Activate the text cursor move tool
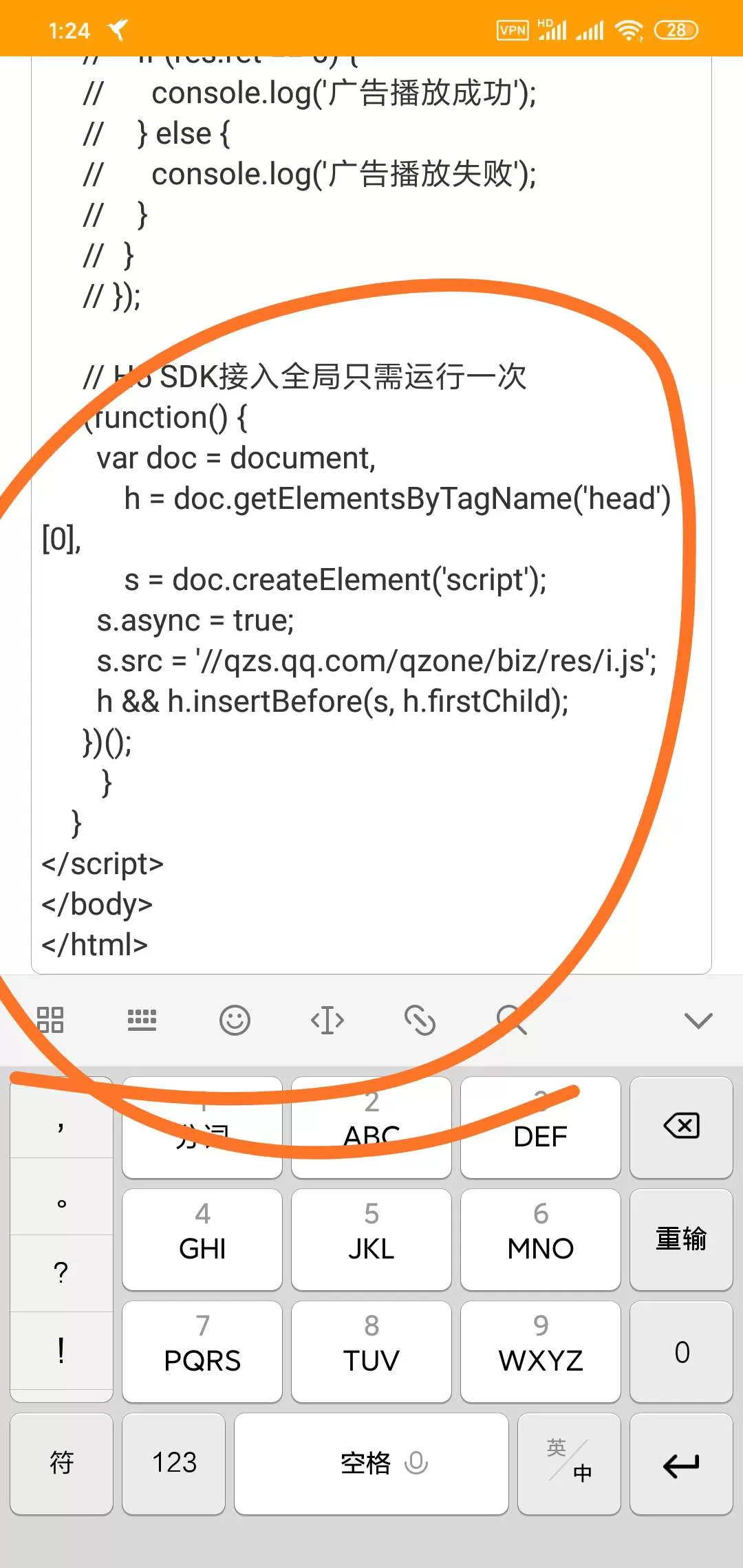The height and width of the screenshot is (1568, 743). pyautogui.click(x=327, y=1020)
